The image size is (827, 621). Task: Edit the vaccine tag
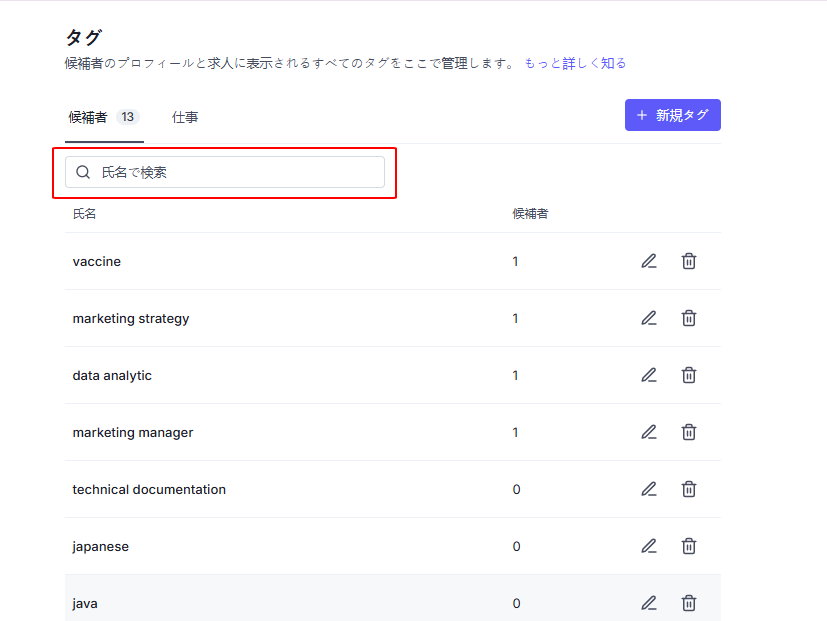coord(649,261)
